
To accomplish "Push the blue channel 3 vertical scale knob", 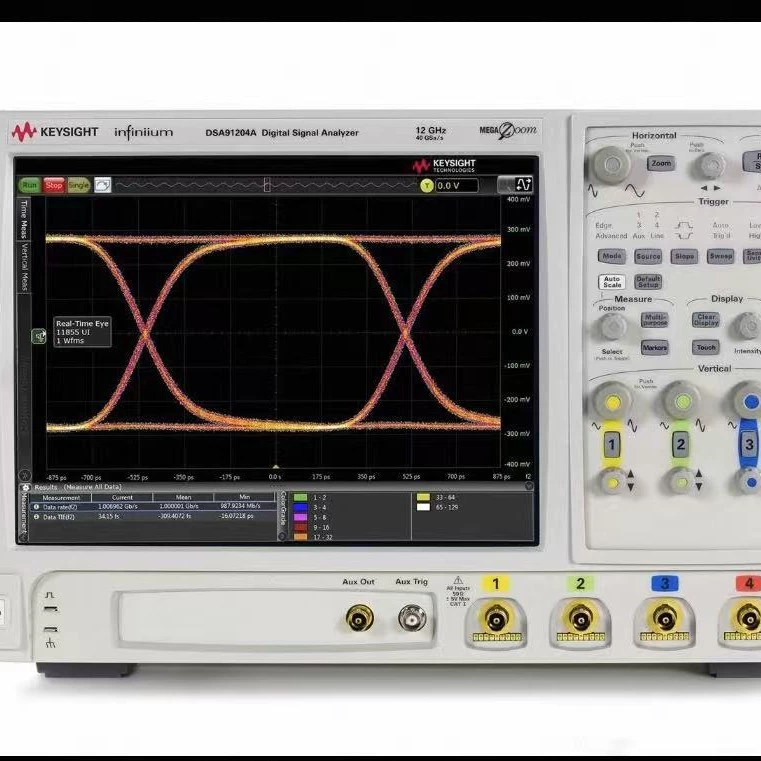I will (749, 402).
